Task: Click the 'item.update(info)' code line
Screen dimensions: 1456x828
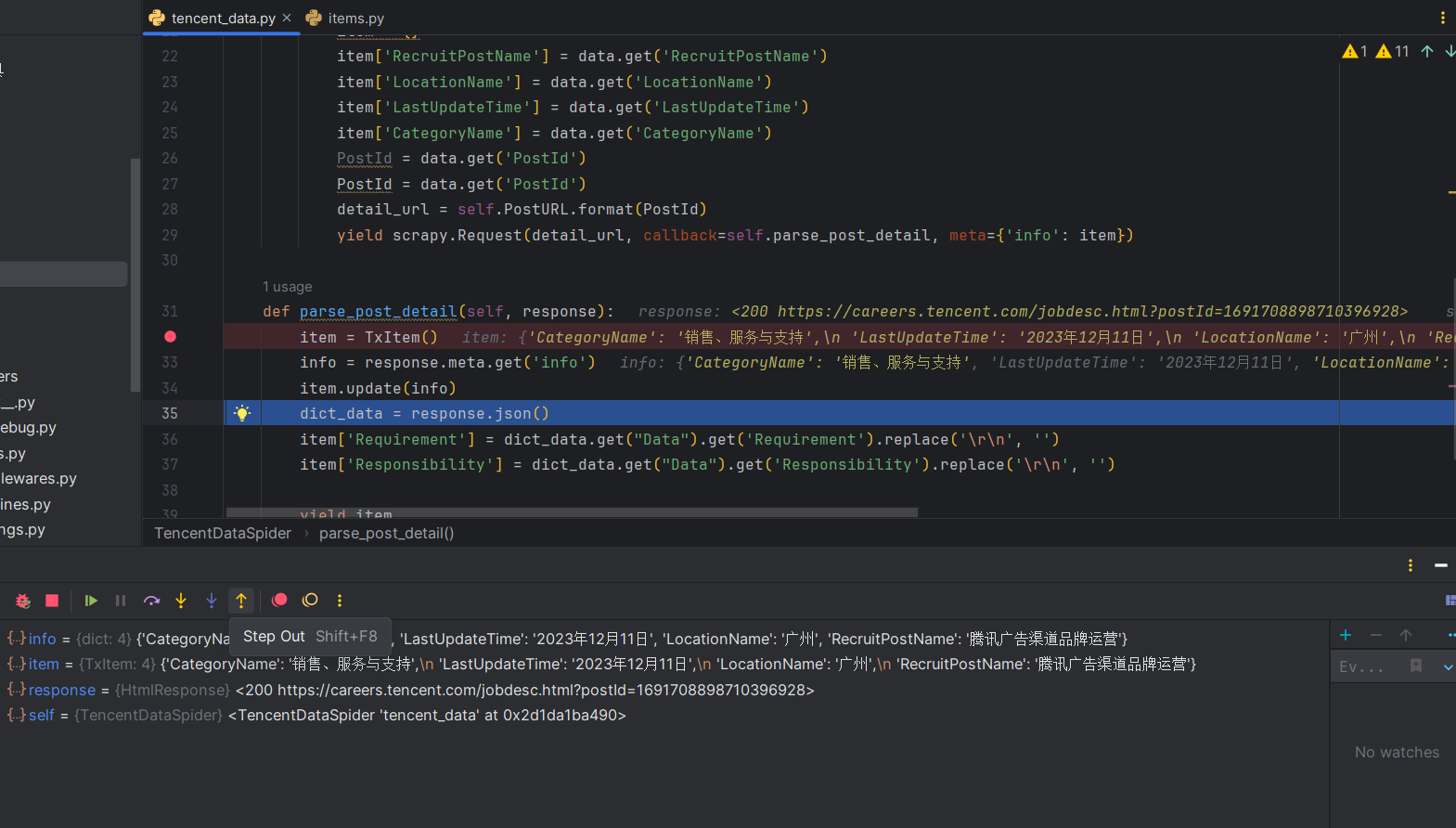Action: point(378,388)
